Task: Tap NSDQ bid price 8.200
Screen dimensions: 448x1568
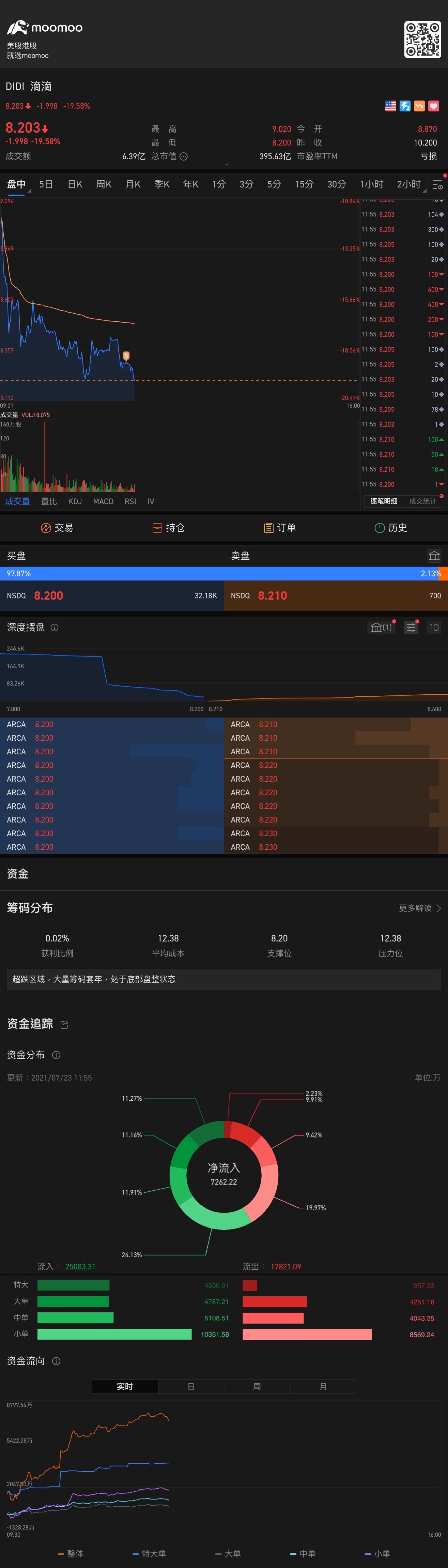Action: [49, 595]
